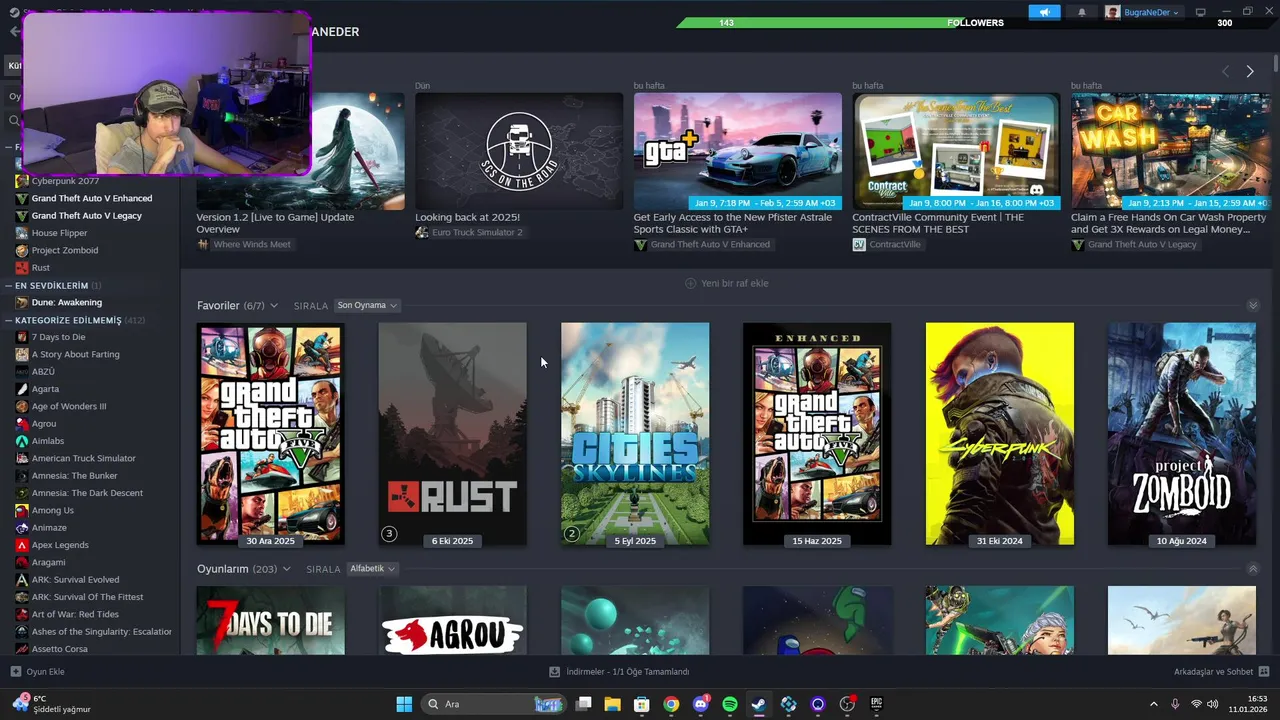Select ARK: Survival Evolved in sidebar
The image size is (1280, 720).
click(75, 579)
